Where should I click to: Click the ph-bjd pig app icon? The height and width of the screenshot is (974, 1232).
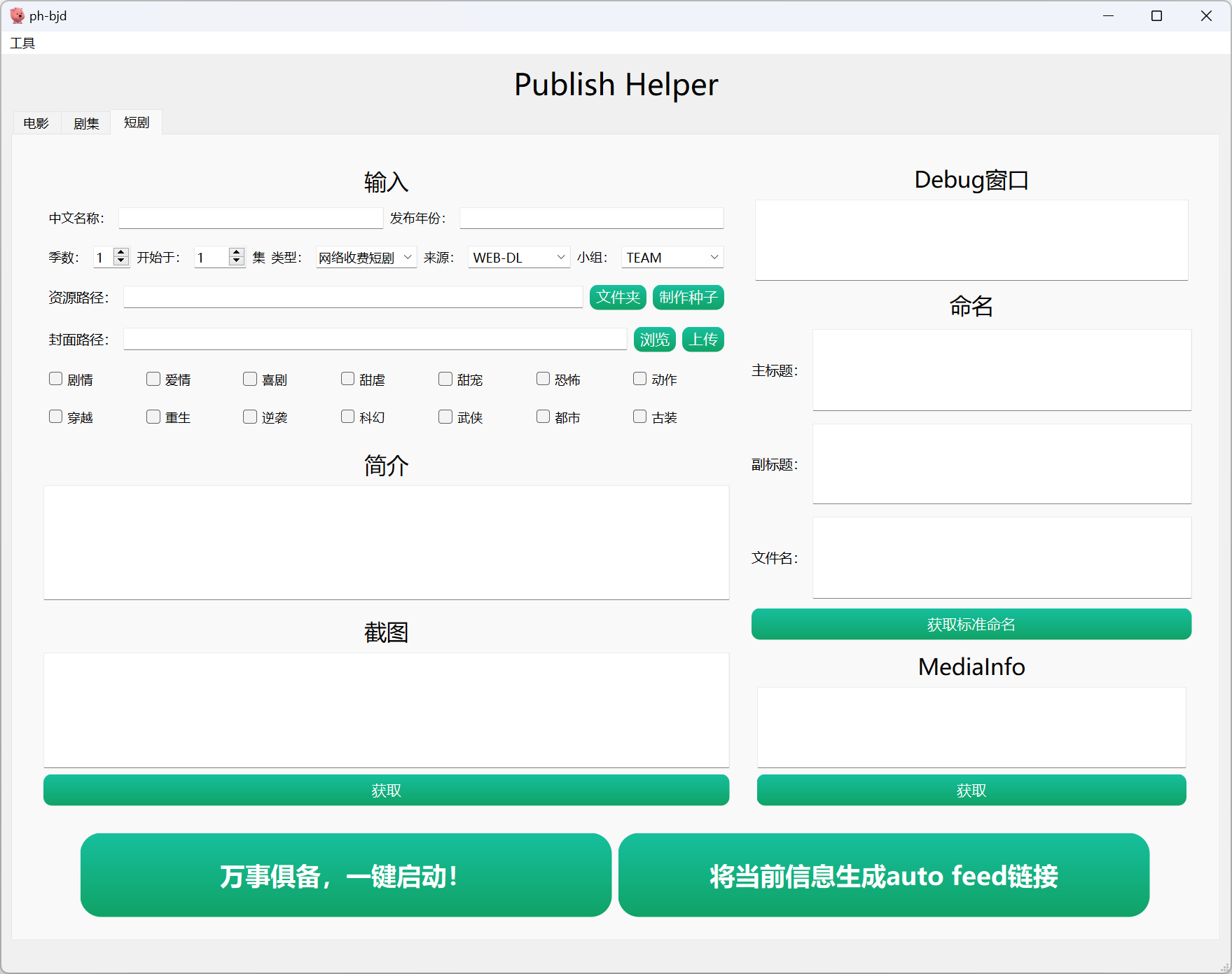pos(17,15)
